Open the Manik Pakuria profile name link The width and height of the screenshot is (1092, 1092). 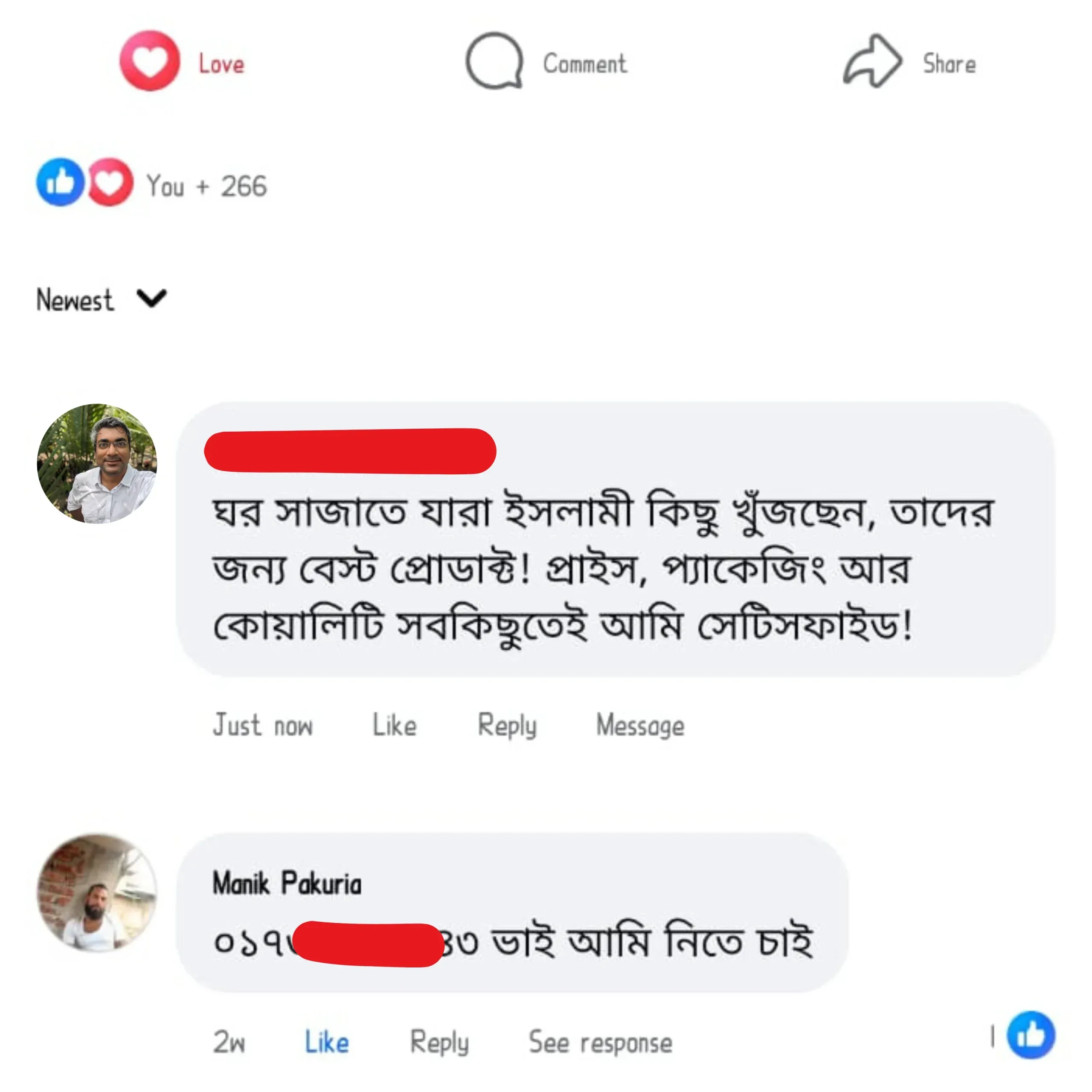point(287,883)
